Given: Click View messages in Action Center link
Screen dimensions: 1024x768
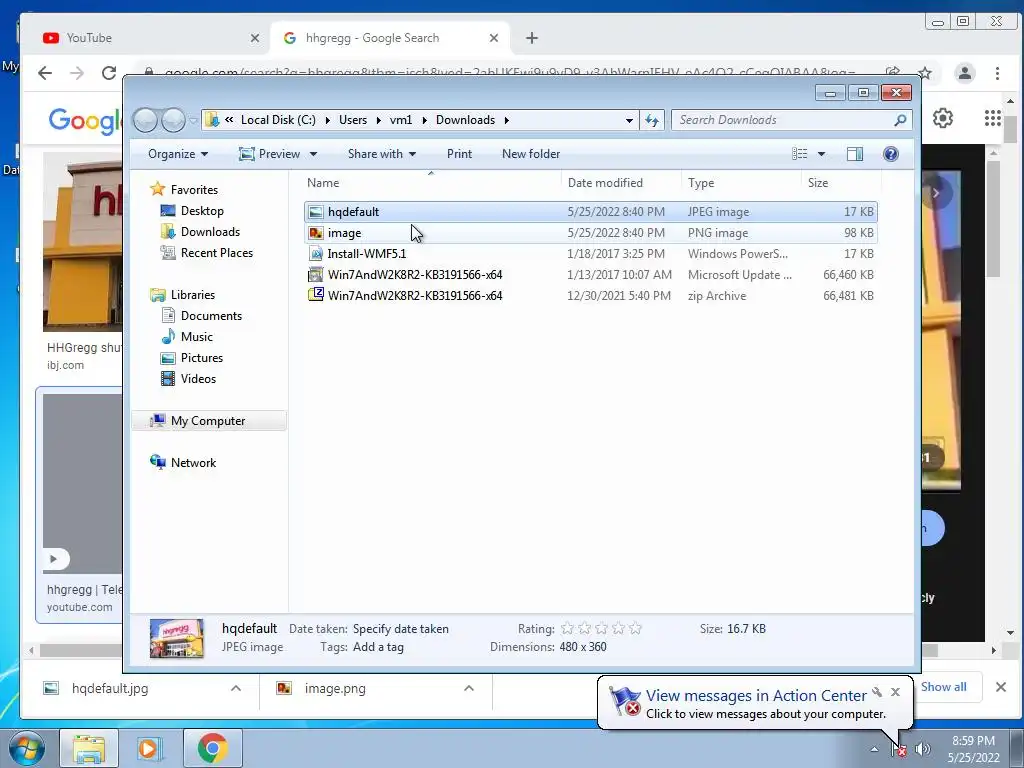Looking at the screenshot, I should [756, 696].
